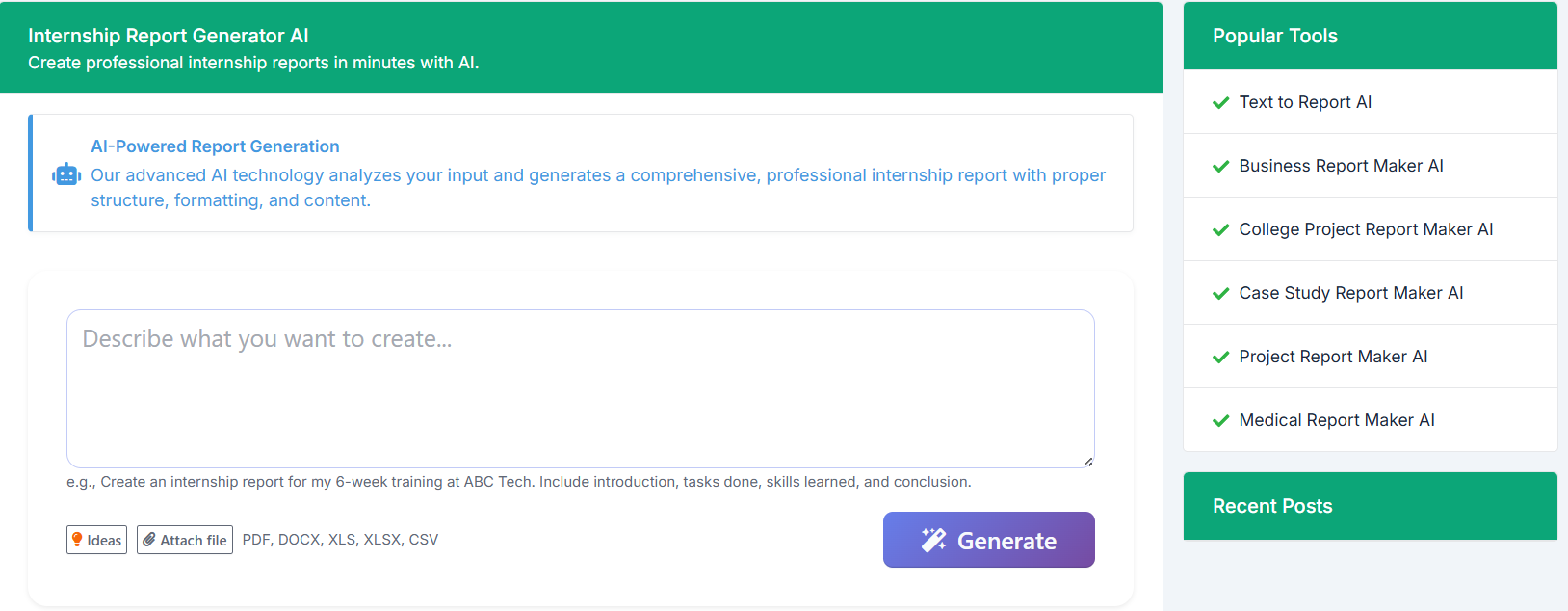The width and height of the screenshot is (1568, 611).
Task: Click the magic wand icon on Generate
Action: (933, 540)
